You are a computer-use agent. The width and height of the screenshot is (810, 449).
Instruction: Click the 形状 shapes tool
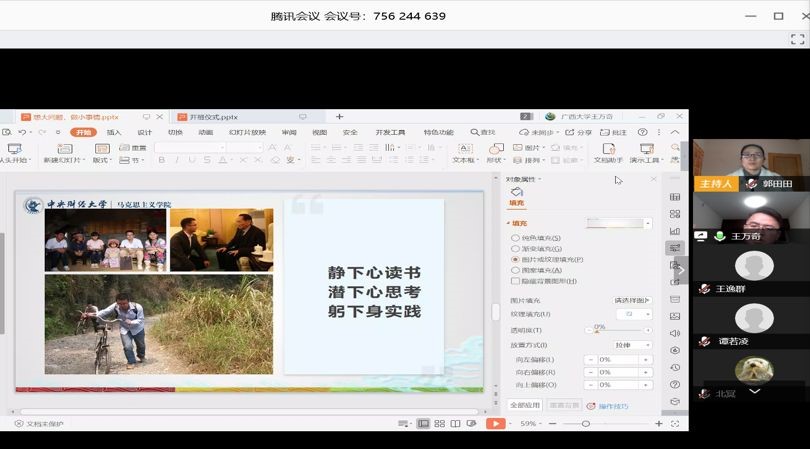click(496, 152)
